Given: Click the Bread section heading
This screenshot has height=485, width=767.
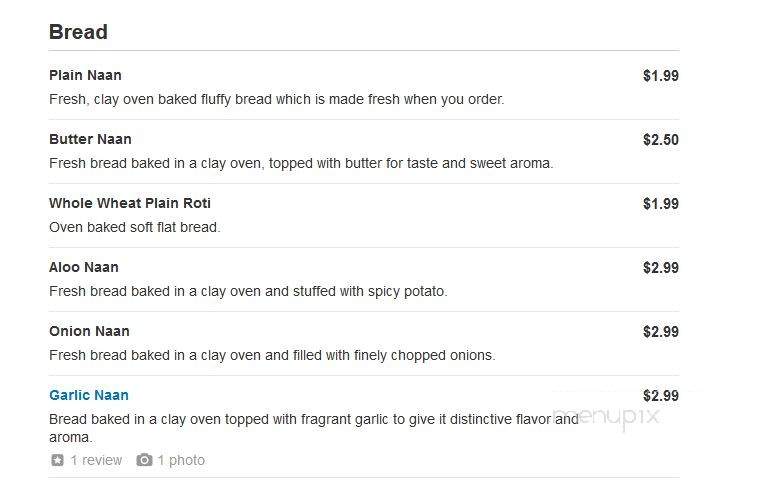Looking at the screenshot, I should tap(78, 32).
